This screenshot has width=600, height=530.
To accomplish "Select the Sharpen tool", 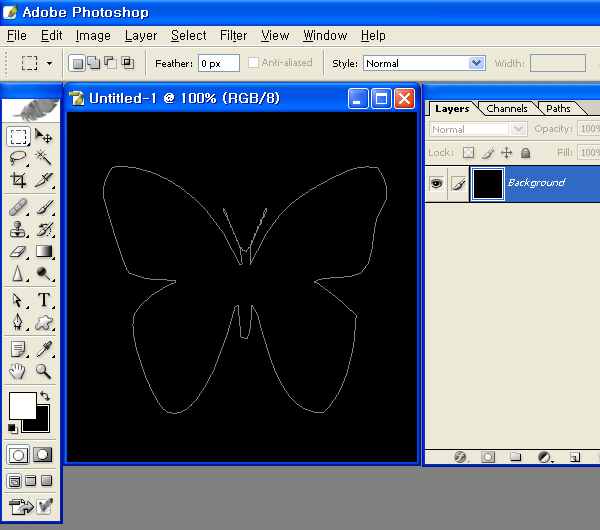I will pyautogui.click(x=18, y=273).
